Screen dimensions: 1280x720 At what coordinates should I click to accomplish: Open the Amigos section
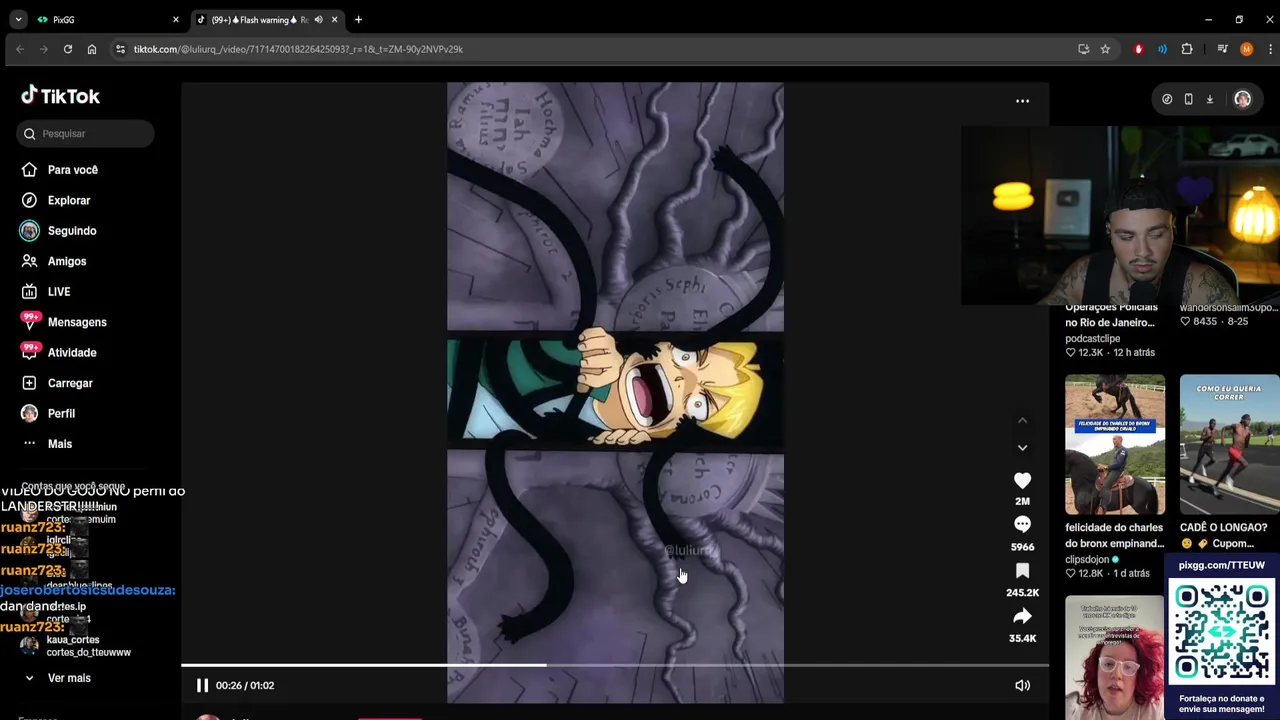pos(54,261)
